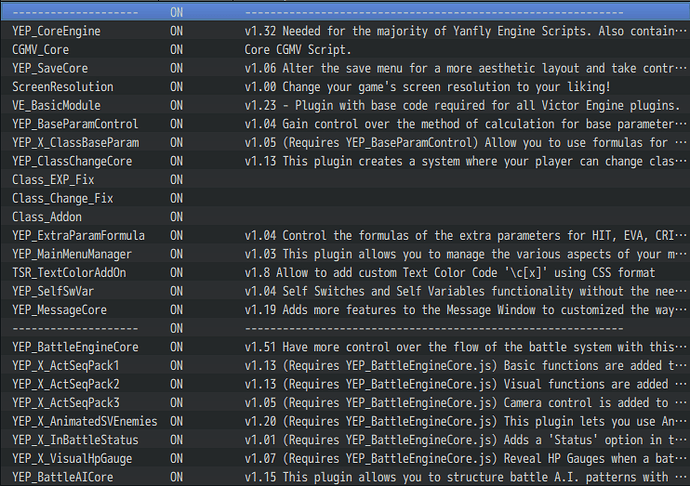Select the highlighted dashed separator row at top

pos(345,12)
